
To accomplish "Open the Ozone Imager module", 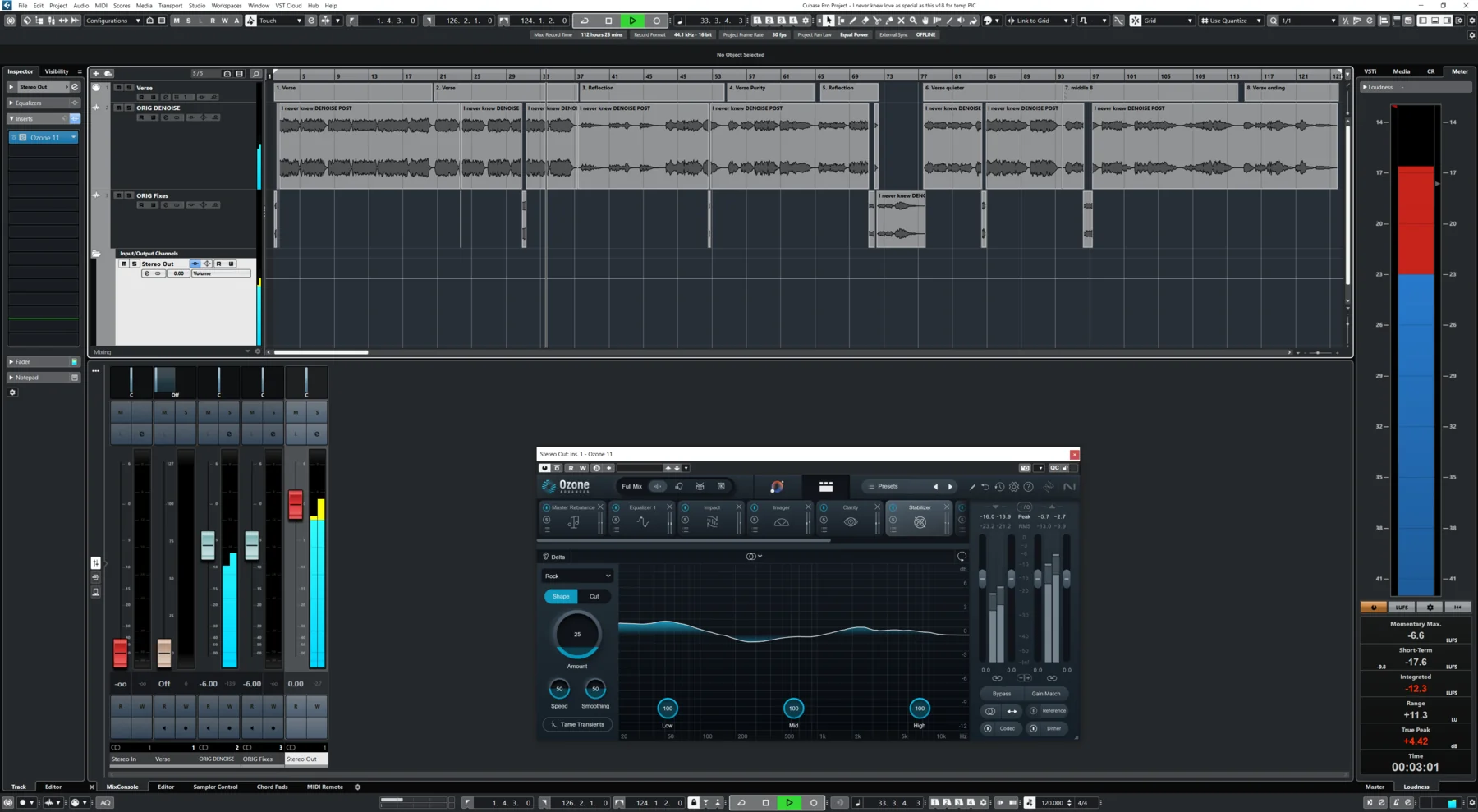I will click(781, 519).
